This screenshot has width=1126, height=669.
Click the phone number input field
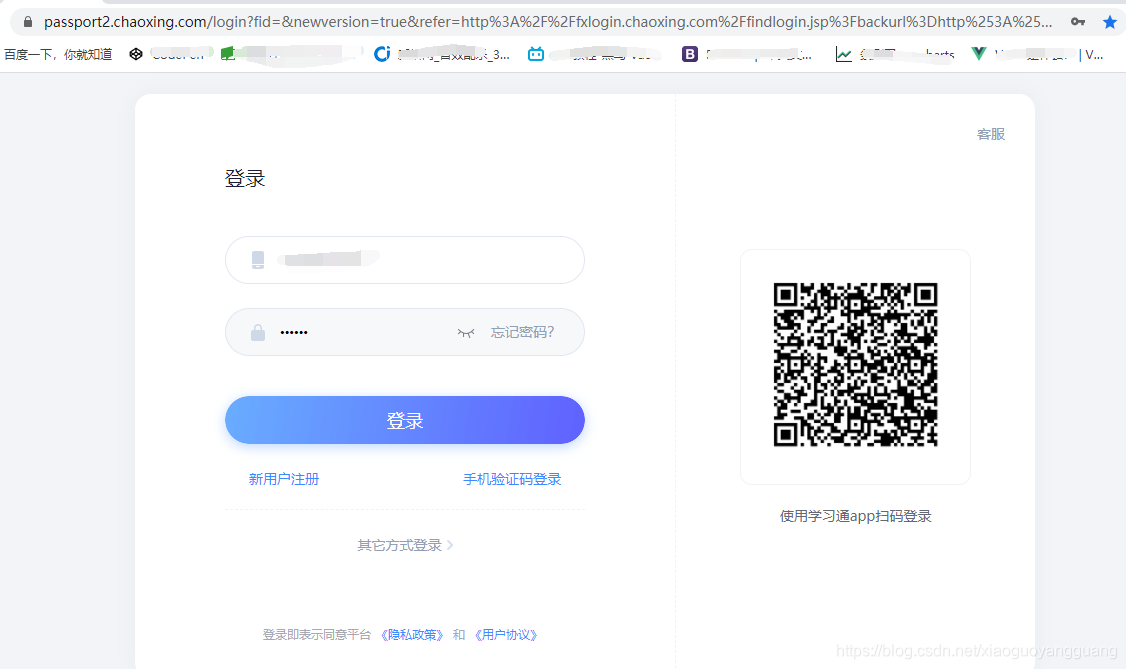405,260
